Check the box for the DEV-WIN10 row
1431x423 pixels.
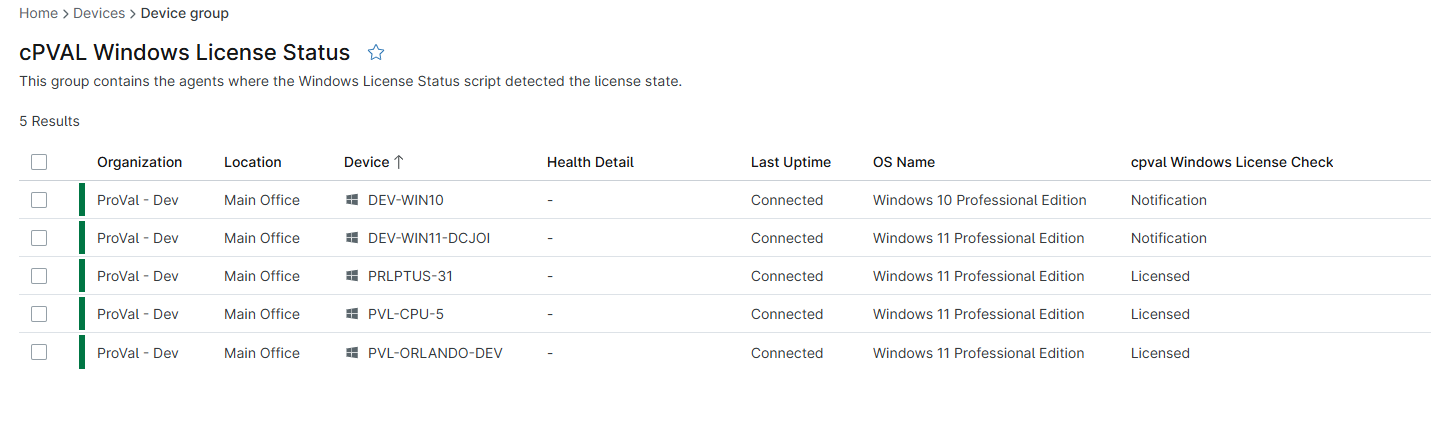click(x=39, y=200)
